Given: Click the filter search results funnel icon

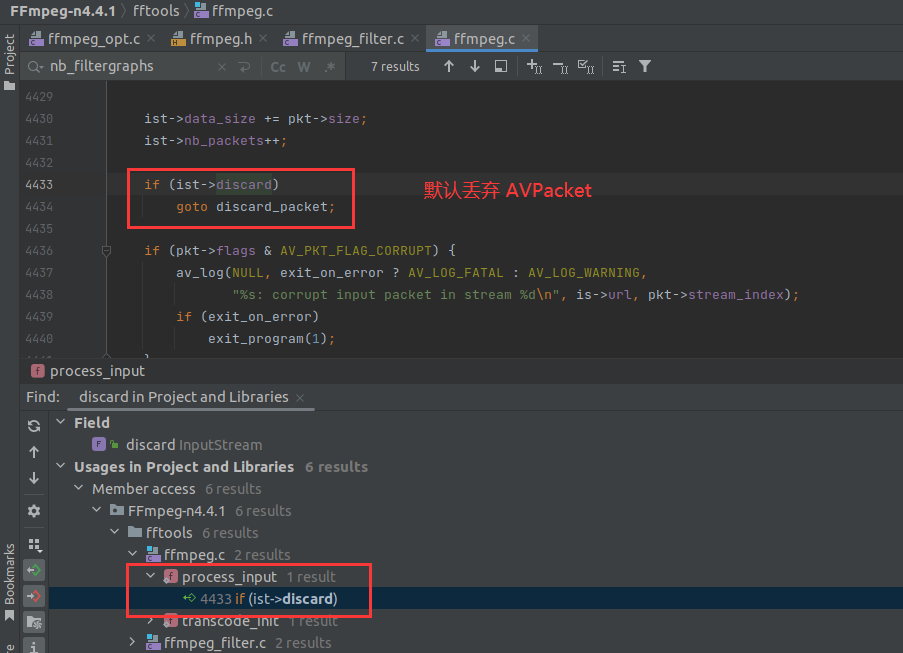Looking at the screenshot, I should [645, 66].
